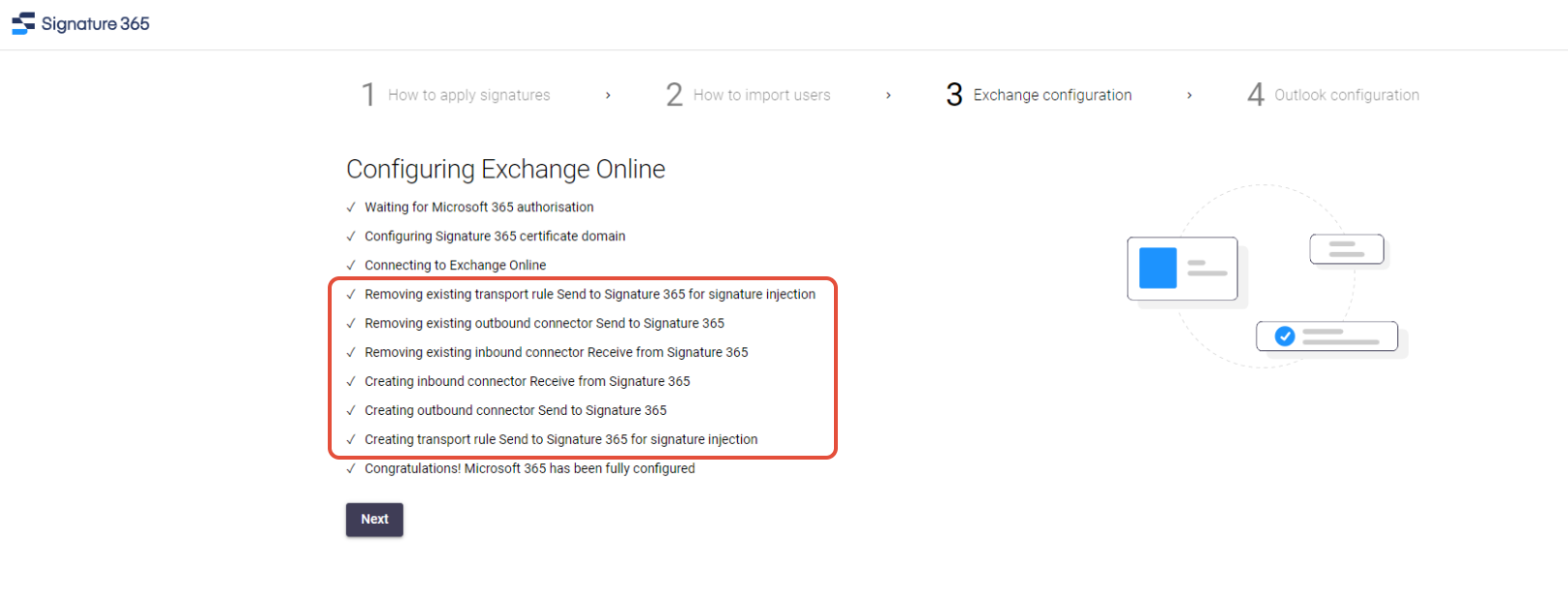Click the Signature 365 logo

(80, 23)
